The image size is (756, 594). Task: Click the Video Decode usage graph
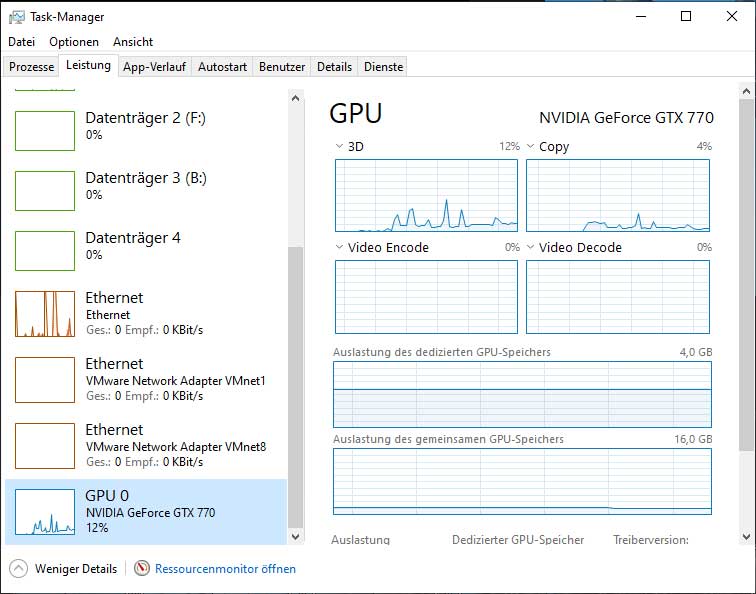[618, 297]
